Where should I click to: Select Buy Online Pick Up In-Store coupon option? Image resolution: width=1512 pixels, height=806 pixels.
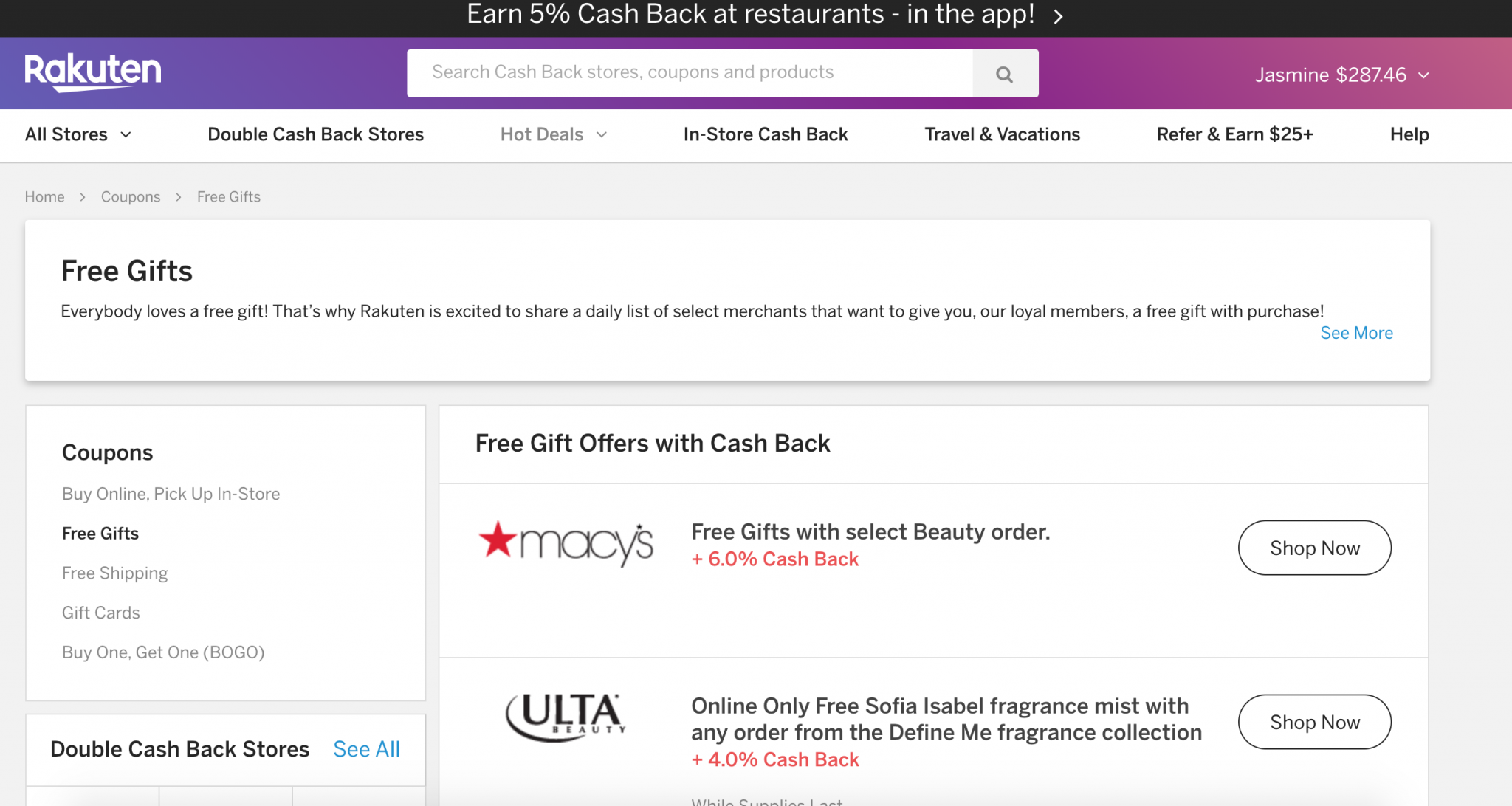170,493
